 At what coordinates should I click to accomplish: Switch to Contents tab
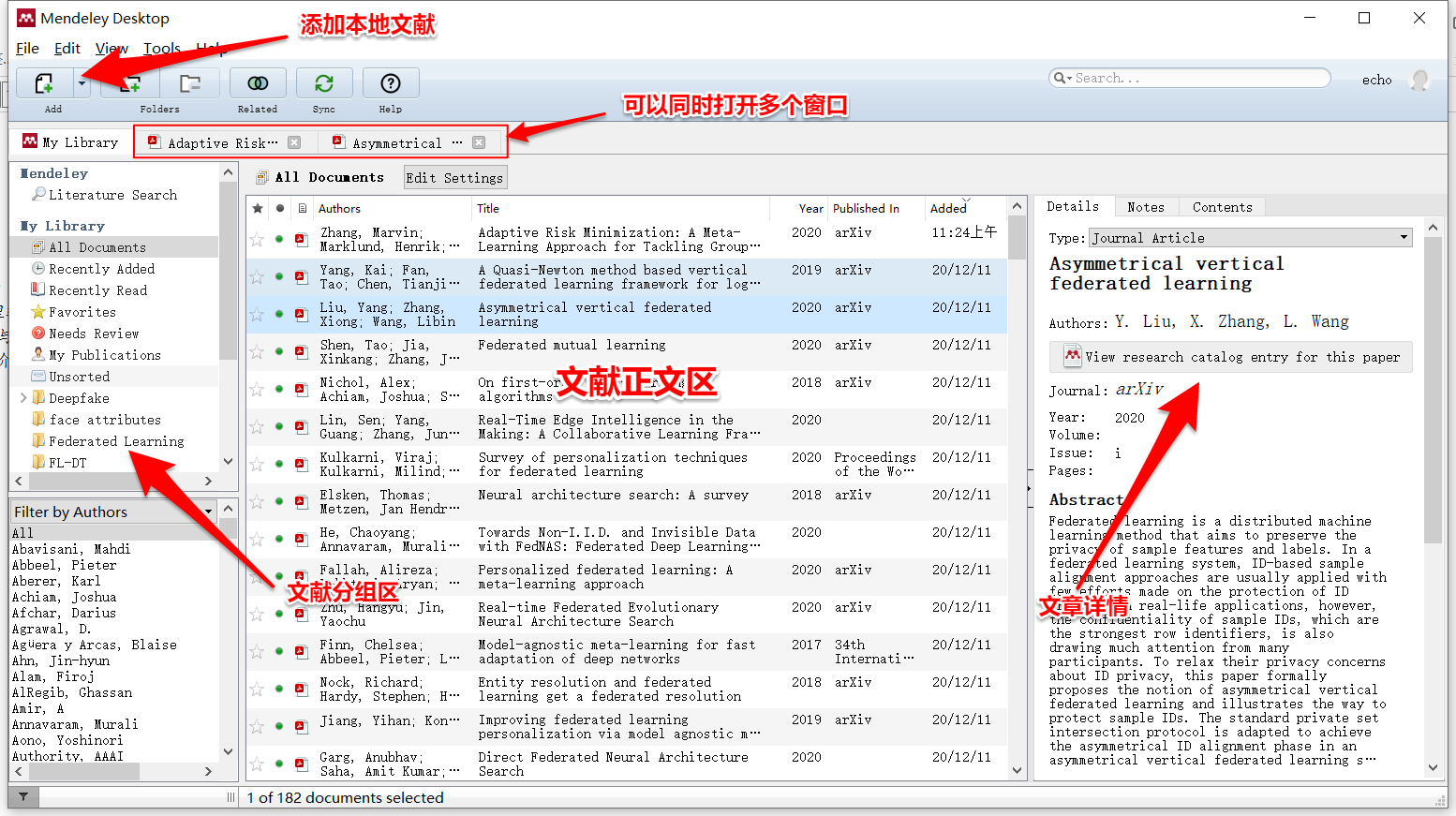[x=1222, y=207]
